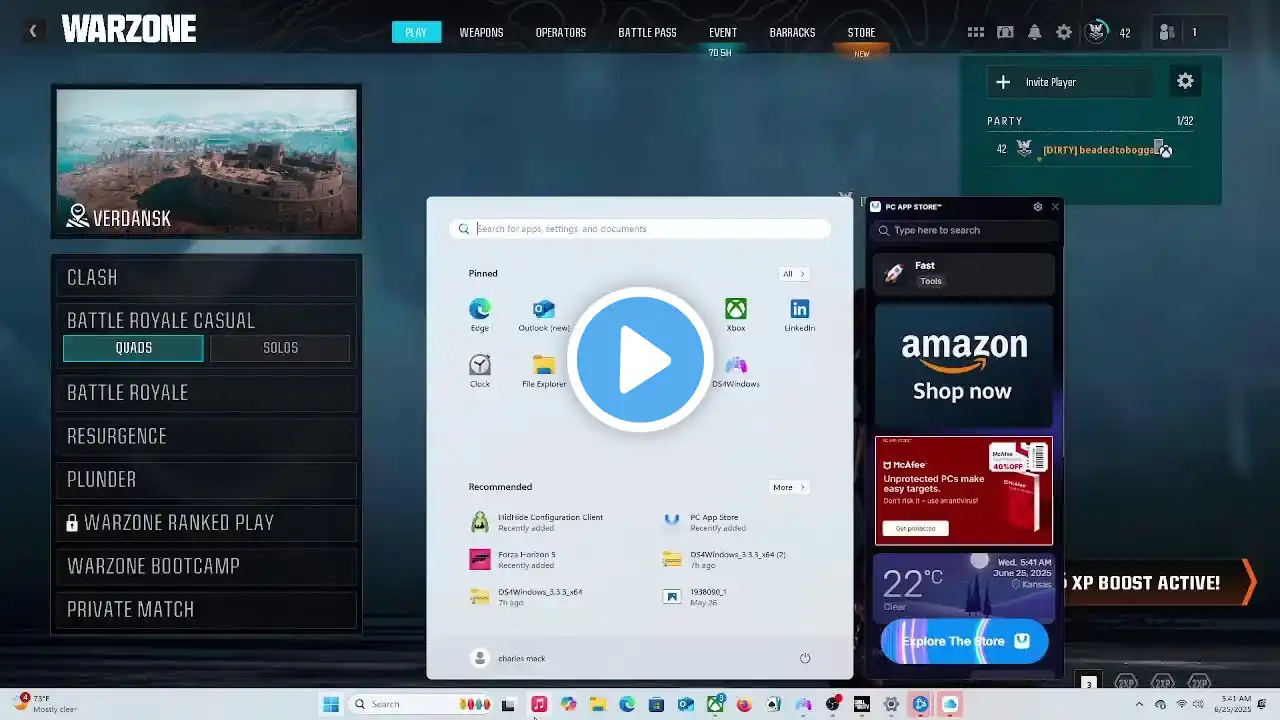1280x720 pixels.
Task: Click PC App Store search field
Action: click(x=964, y=230)
